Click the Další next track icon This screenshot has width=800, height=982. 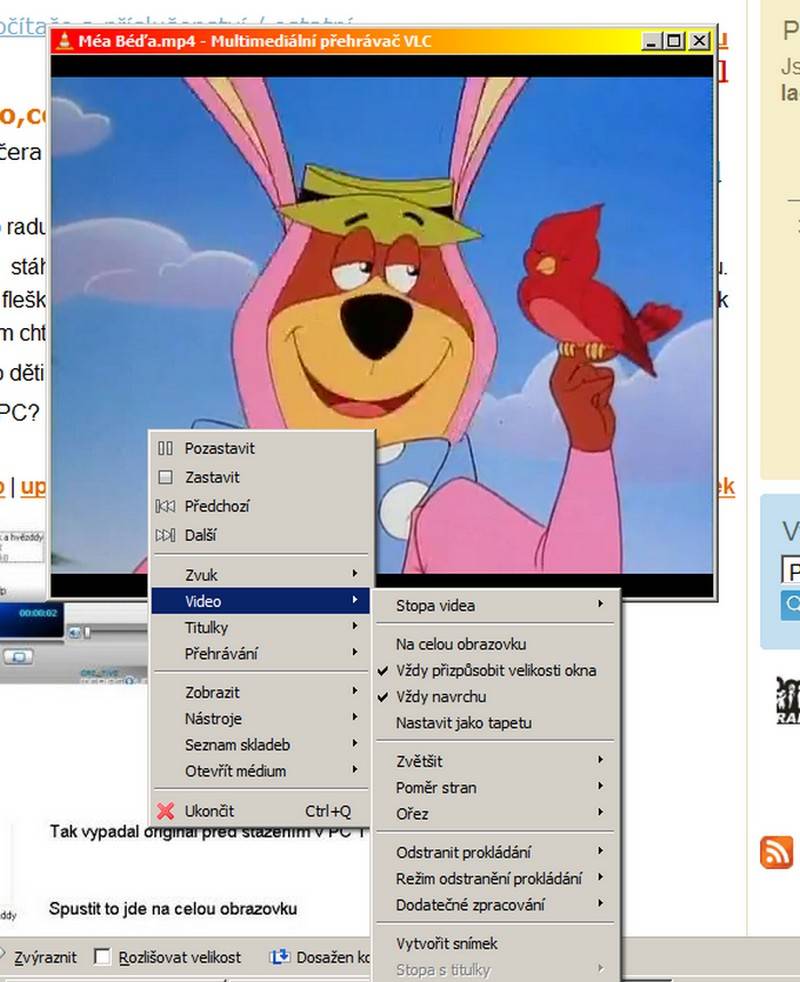pos(165,535)
